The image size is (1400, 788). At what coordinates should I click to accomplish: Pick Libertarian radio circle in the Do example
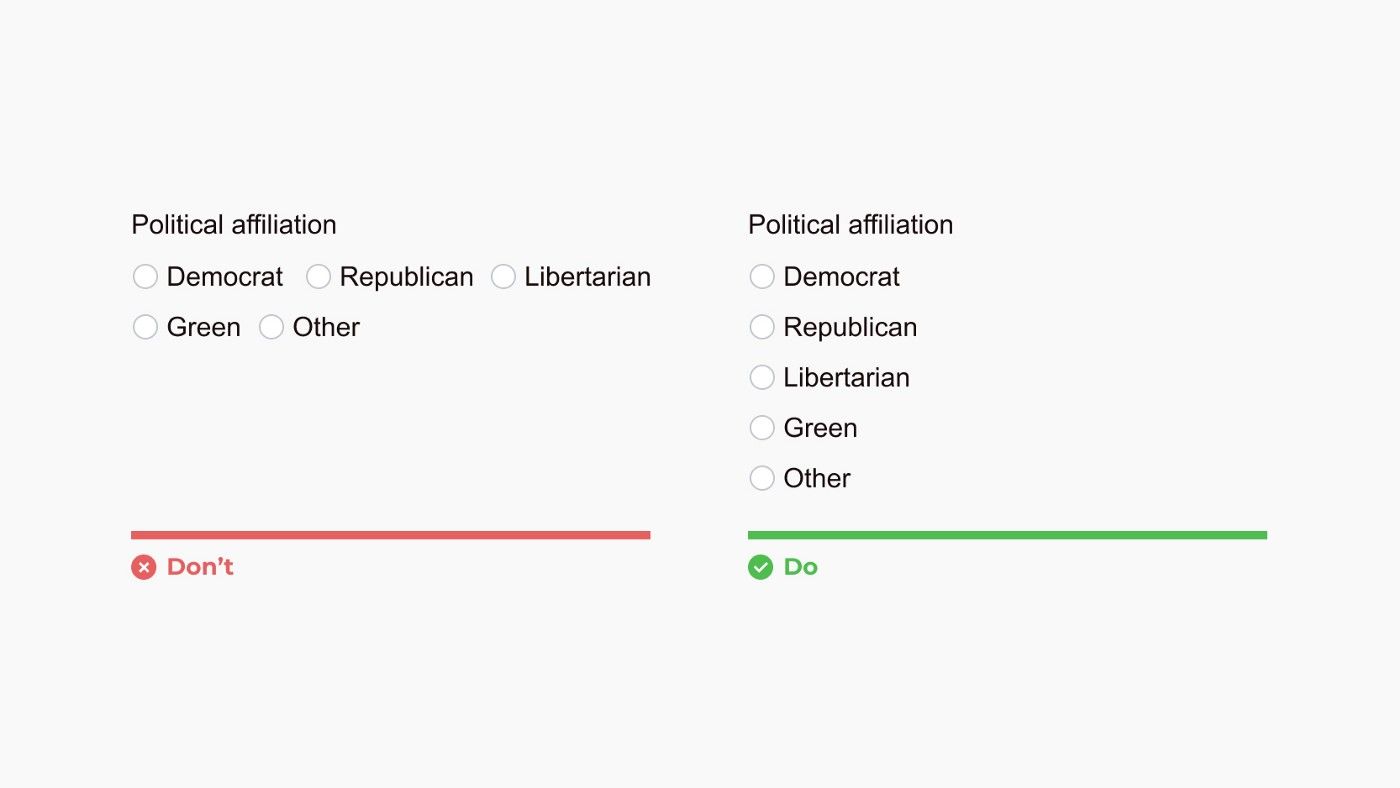[x=762, y=377]
